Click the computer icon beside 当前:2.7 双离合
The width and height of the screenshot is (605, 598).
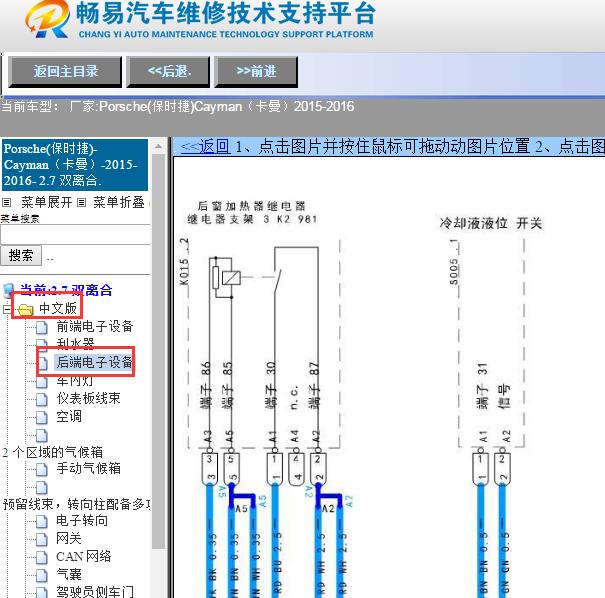(x=8, y=290)
